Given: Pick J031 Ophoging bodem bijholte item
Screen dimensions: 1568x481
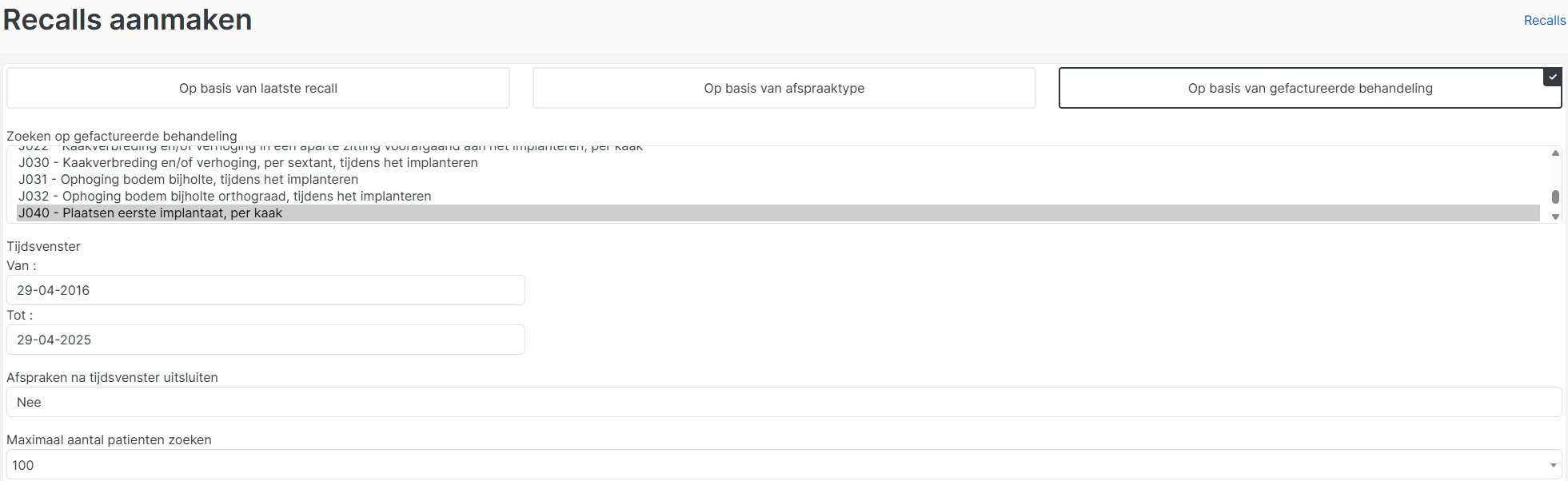Looking at the screenshot, I should [x=188, y=180].
